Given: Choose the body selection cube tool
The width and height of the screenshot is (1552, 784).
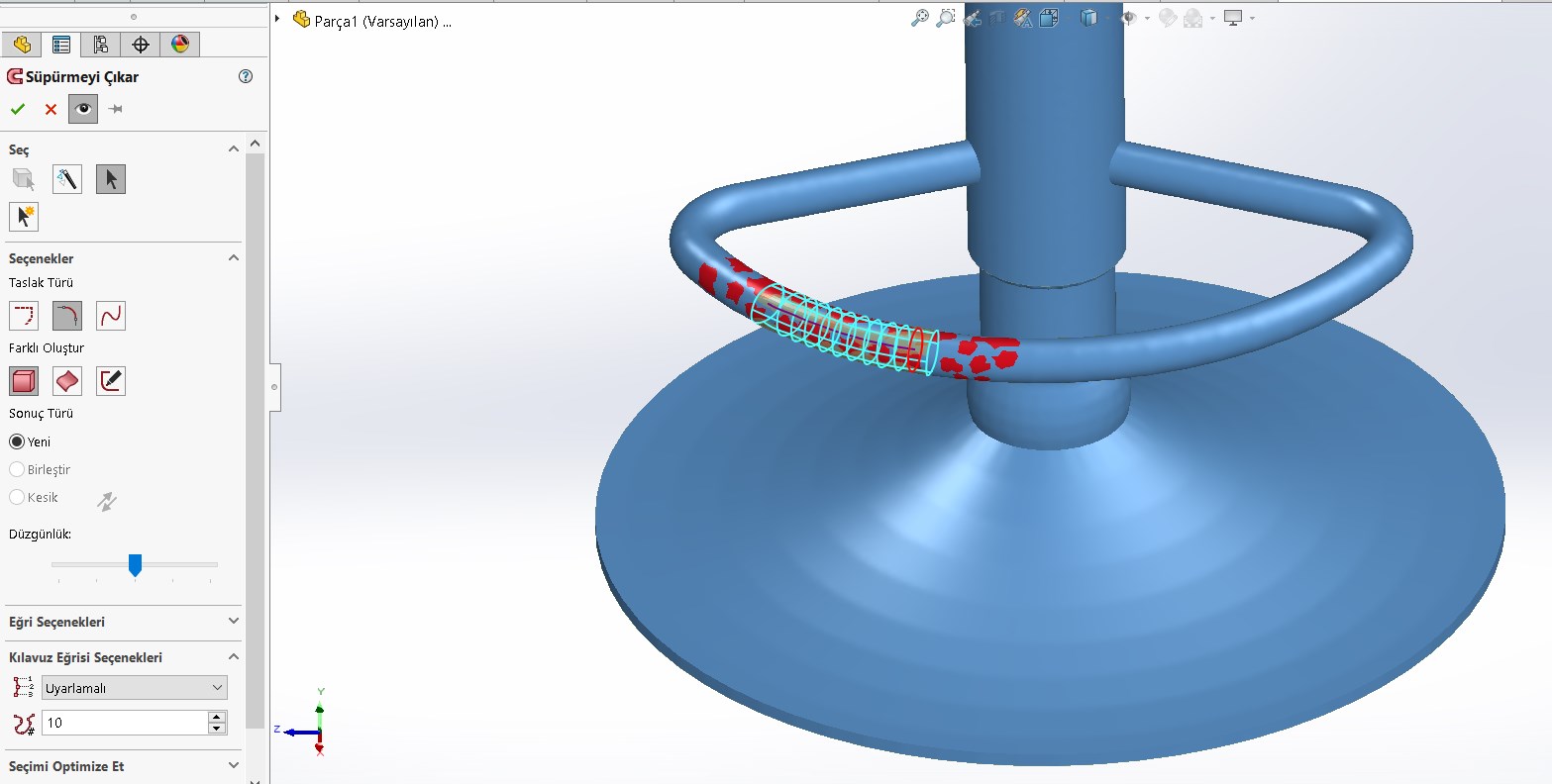Looking at the screenshot, I should [x=24, y=179].
